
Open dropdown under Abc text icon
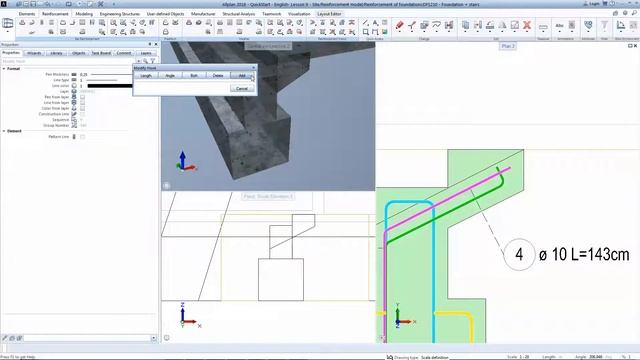click(x=560, y=32)
